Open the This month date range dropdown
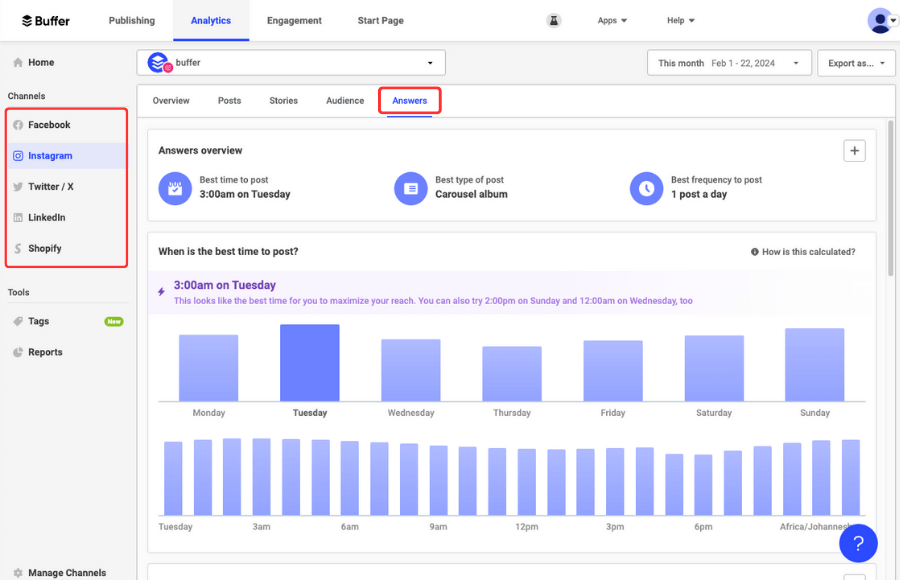The image size is (900, 580). click(729, 63)
